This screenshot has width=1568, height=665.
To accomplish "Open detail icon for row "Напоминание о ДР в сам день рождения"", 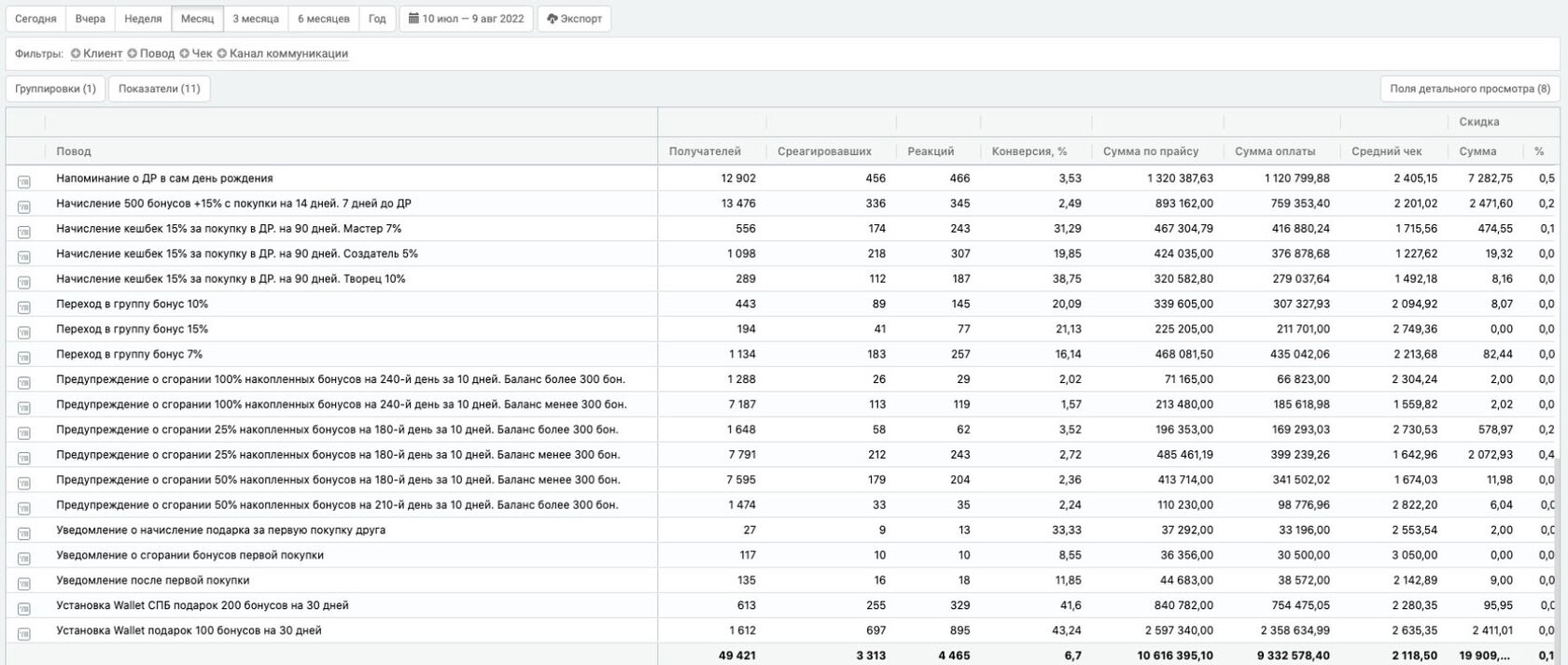I will 24,180.
